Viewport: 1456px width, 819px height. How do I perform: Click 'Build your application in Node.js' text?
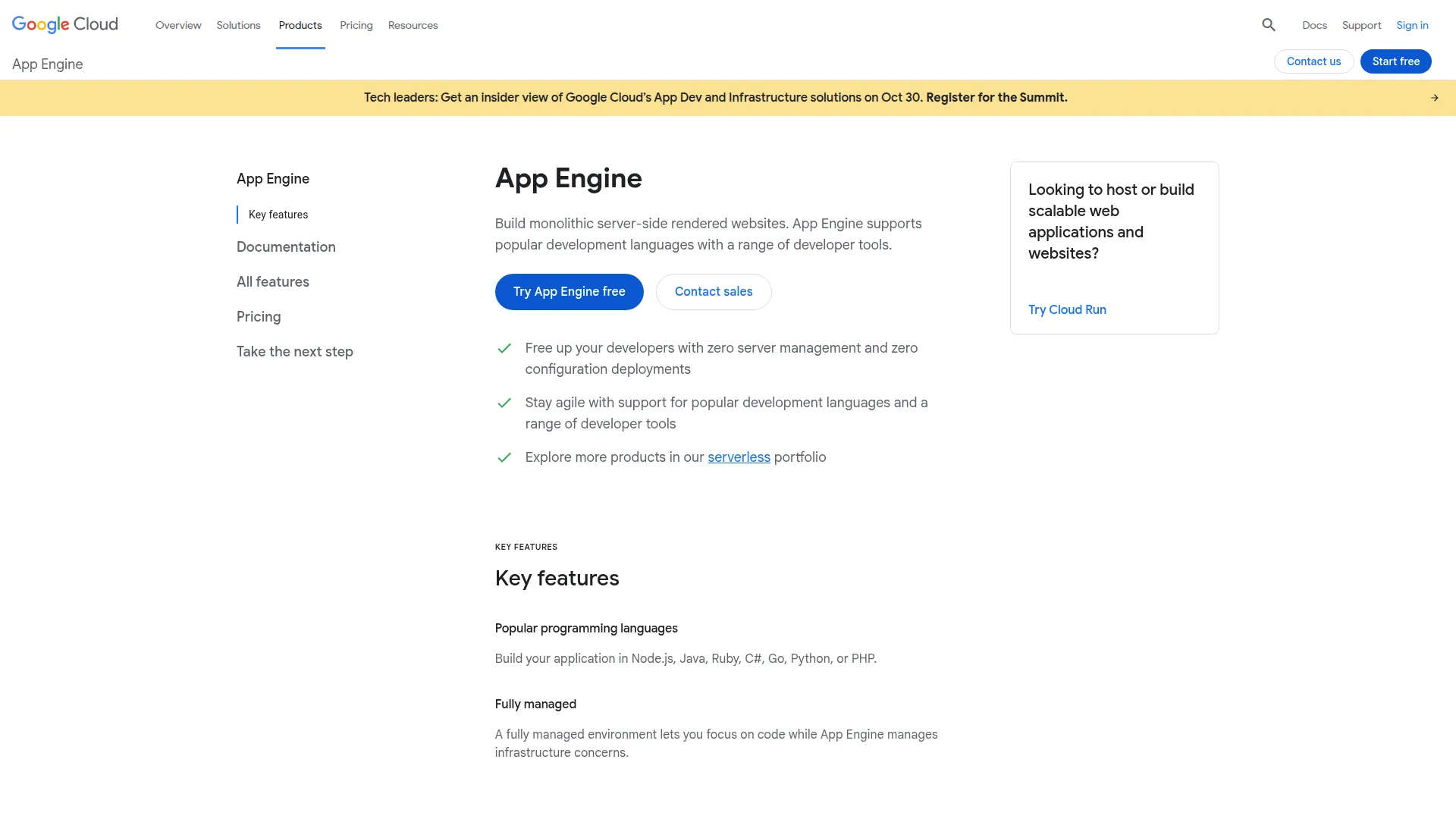[686, 659]
